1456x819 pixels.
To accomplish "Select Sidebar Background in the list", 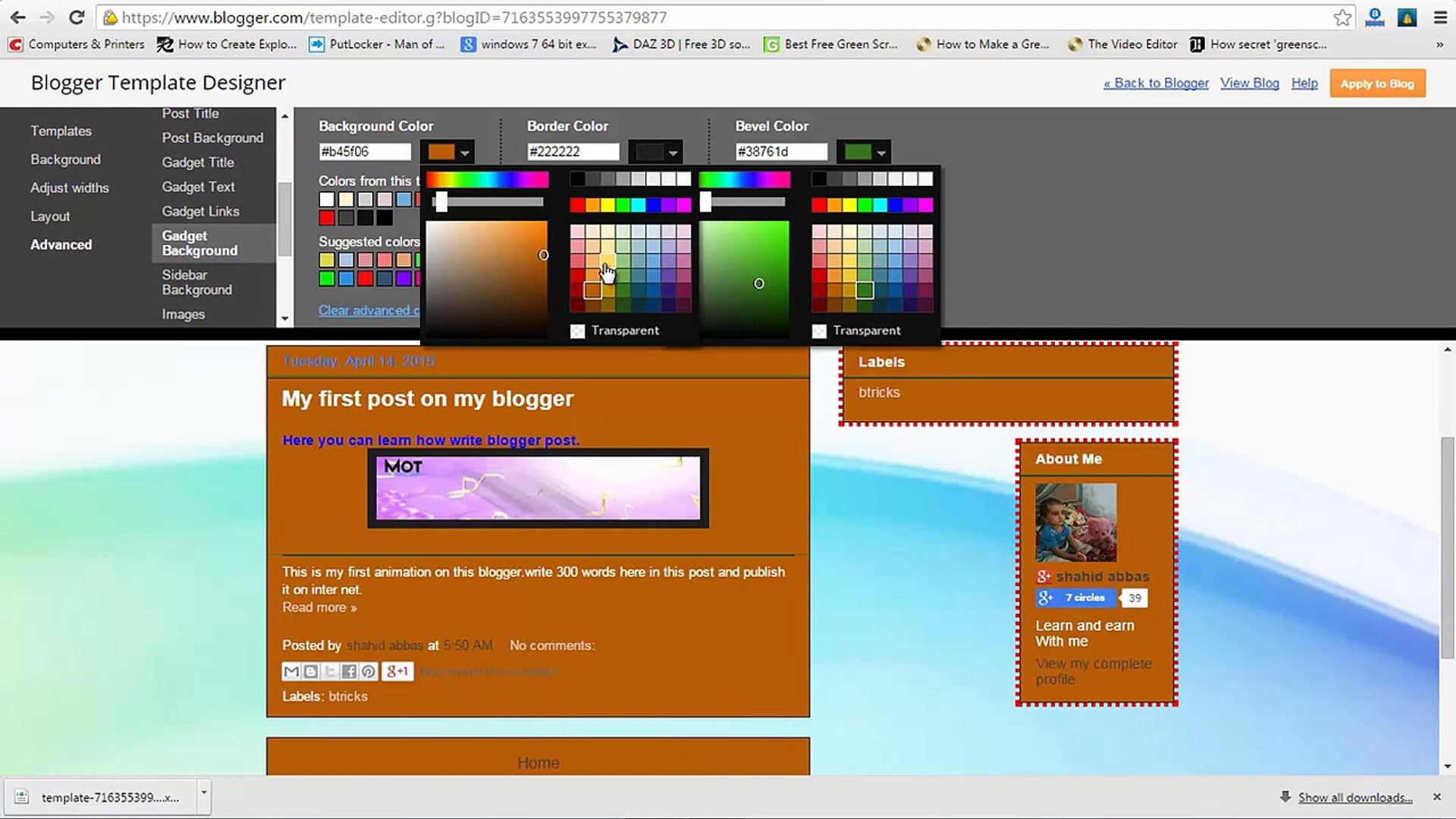I will click(197, 282).
